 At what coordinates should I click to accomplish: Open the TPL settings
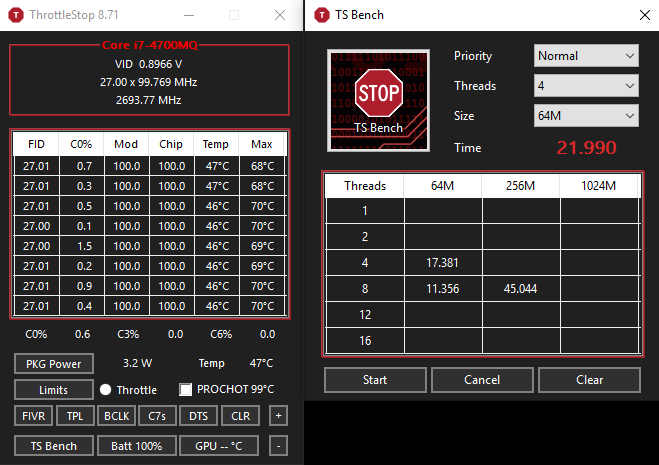(75, 416)
